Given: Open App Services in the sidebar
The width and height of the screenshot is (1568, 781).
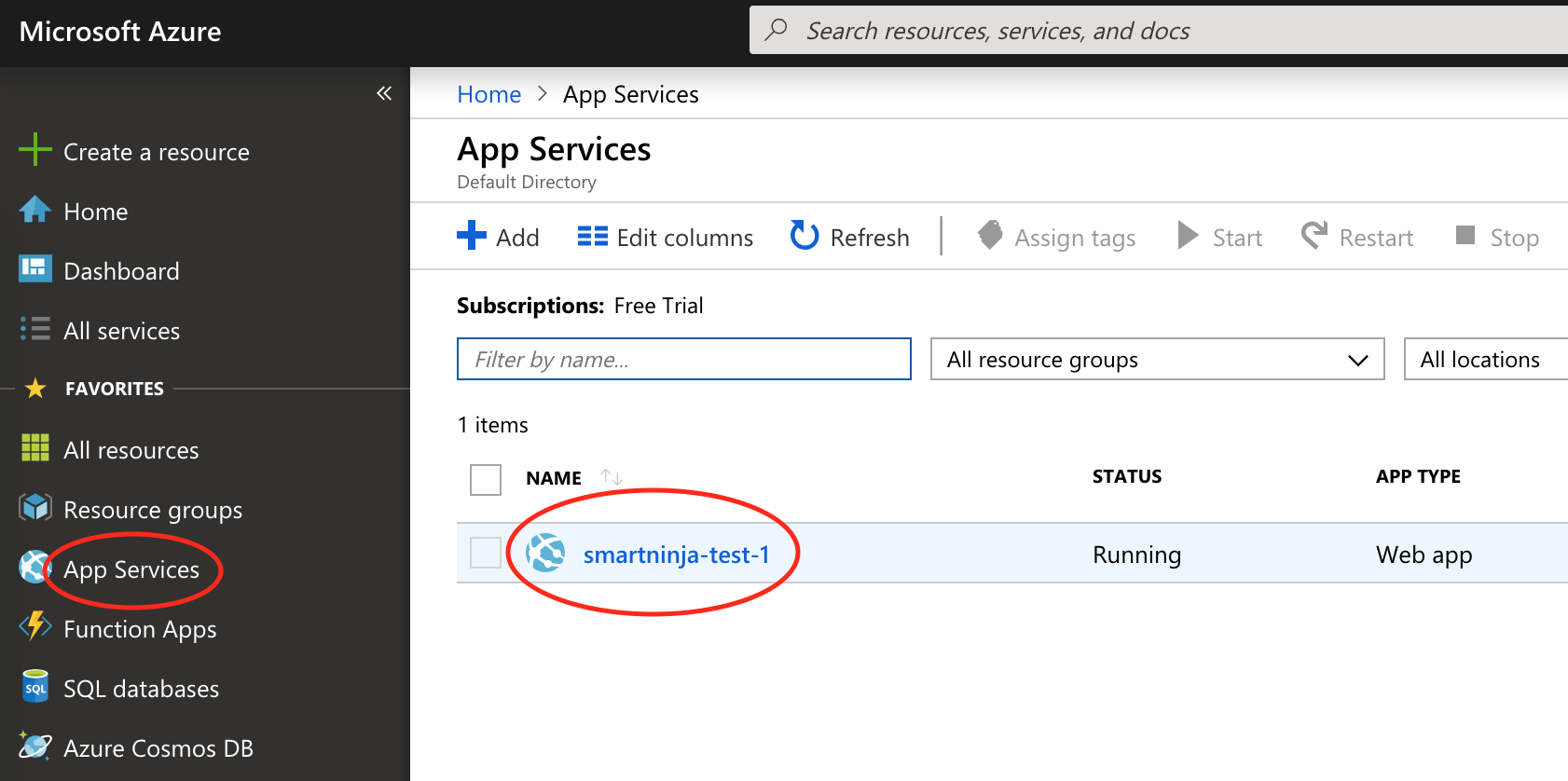Looking at the screenshot, I should pyautogui.click(x=131, y=569).
